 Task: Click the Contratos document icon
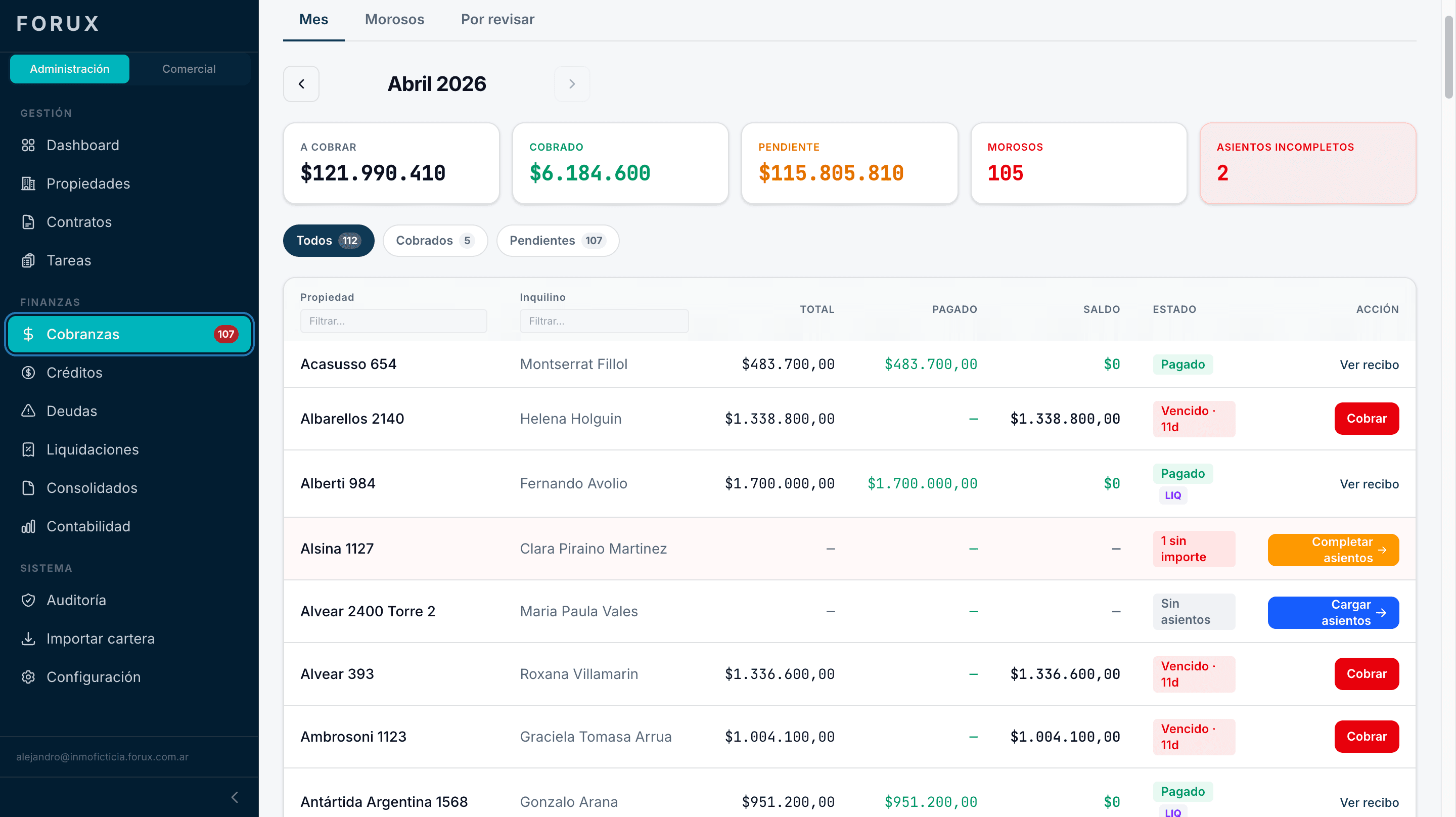pos(28,222)
